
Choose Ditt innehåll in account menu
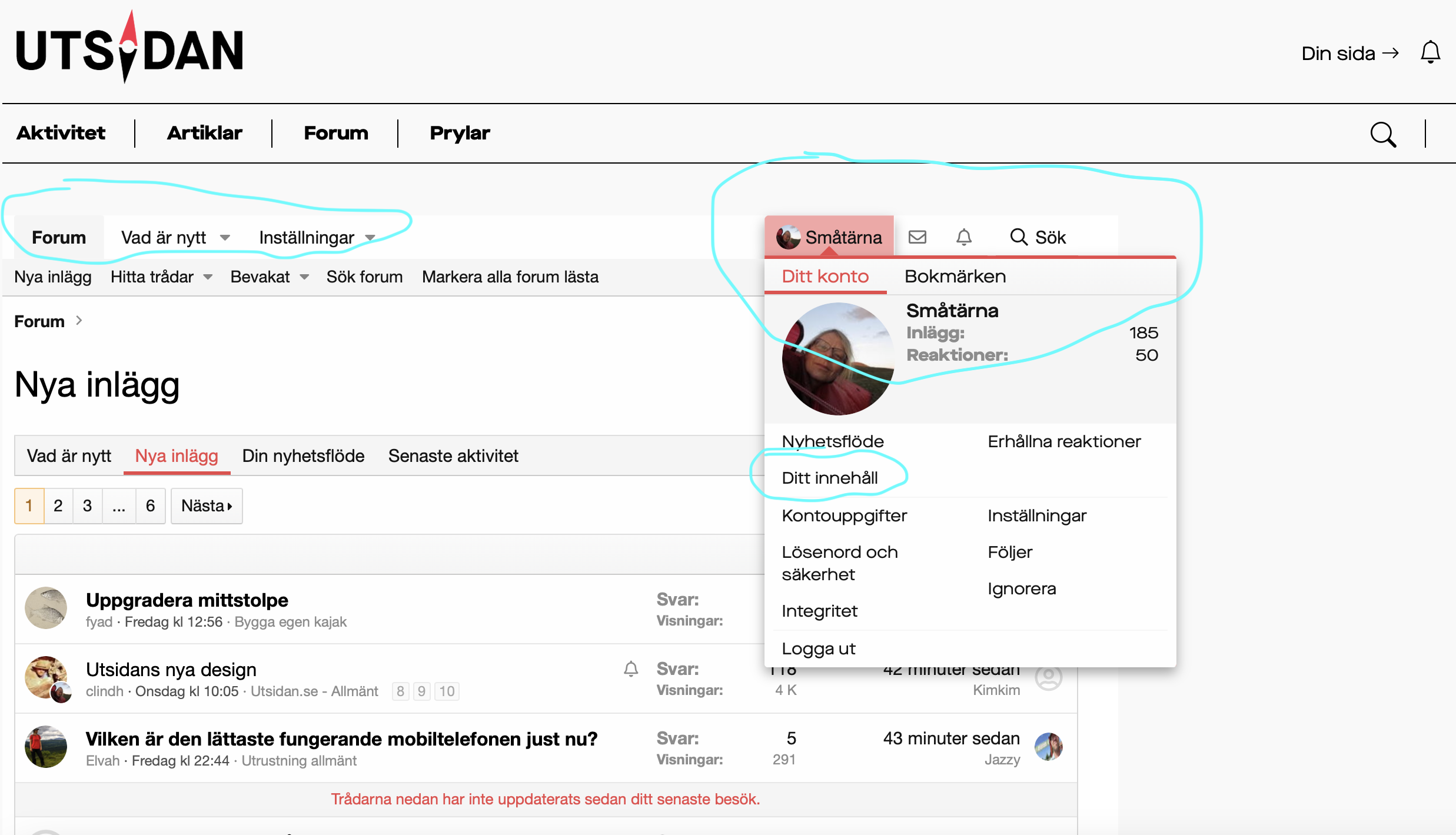pos(829,478)
